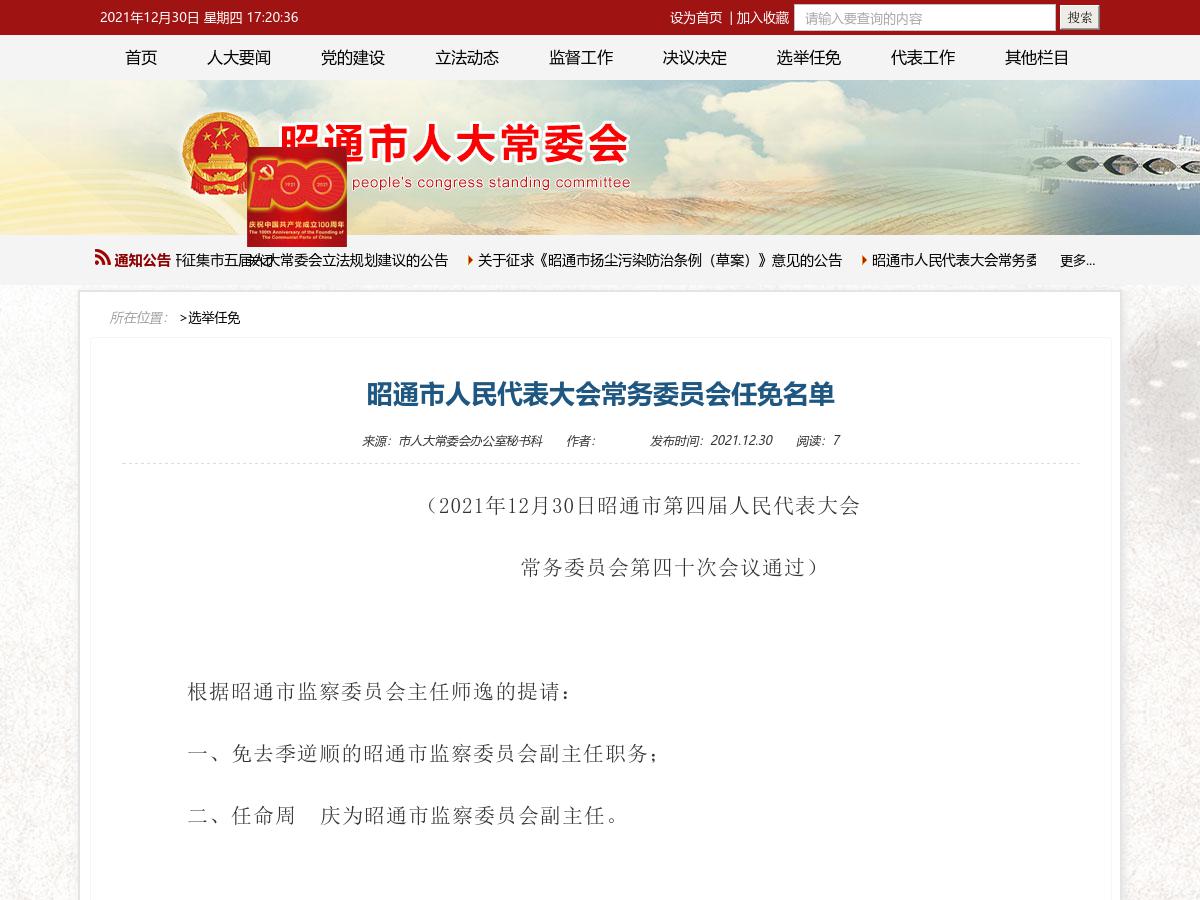
Task: Click the publish date 2021.12.30
Action: (x=741, y=440)
